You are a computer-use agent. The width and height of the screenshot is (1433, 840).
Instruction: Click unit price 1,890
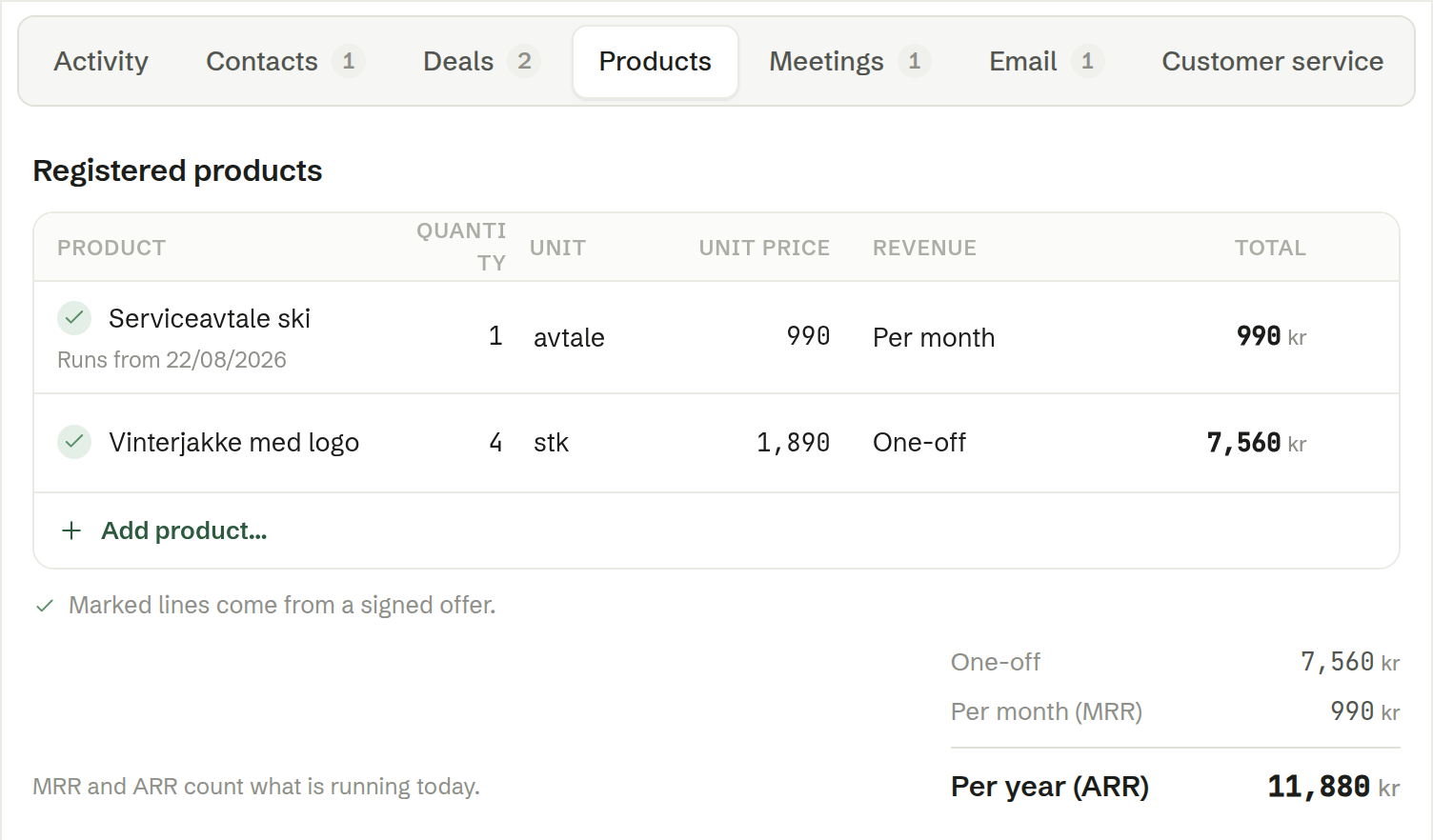[x=793, y=442]
